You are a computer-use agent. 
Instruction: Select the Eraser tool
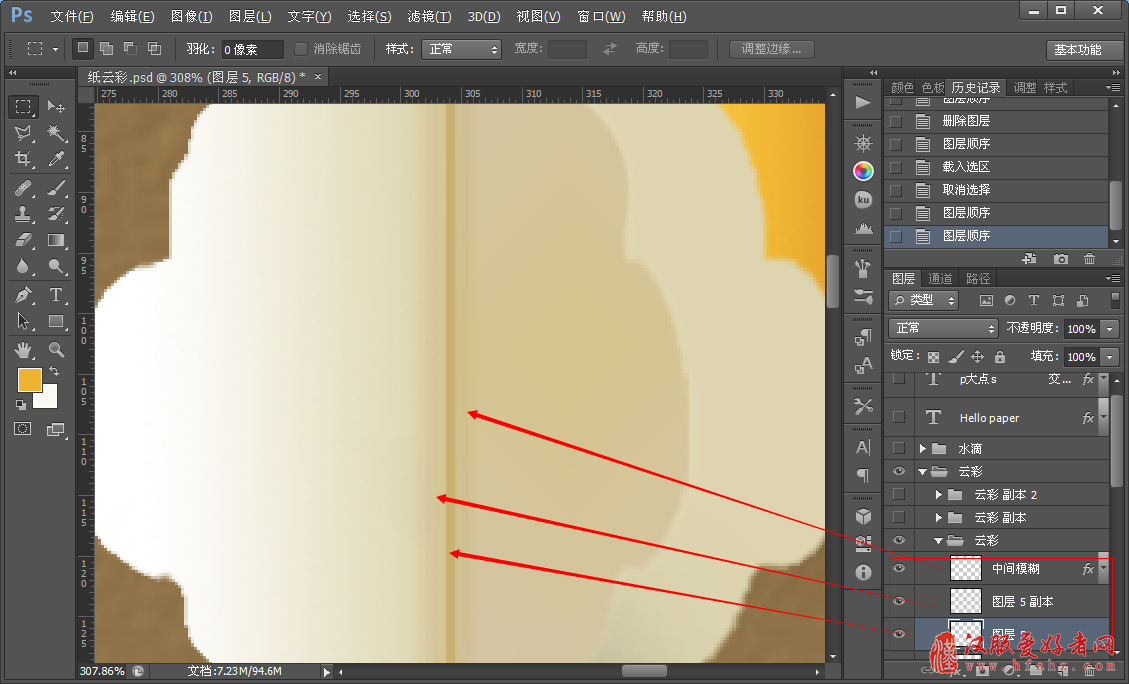(23, 240)
